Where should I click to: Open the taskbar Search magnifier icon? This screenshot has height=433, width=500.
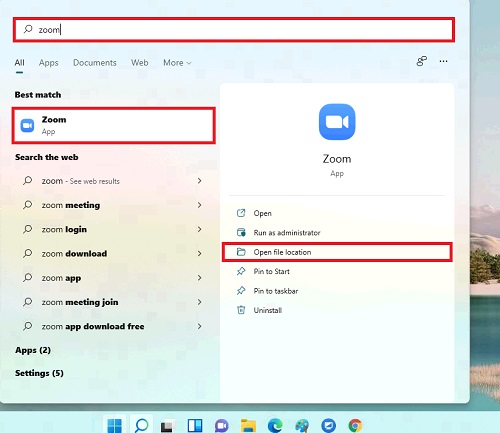pyautogui.click(x=141, y=426)
